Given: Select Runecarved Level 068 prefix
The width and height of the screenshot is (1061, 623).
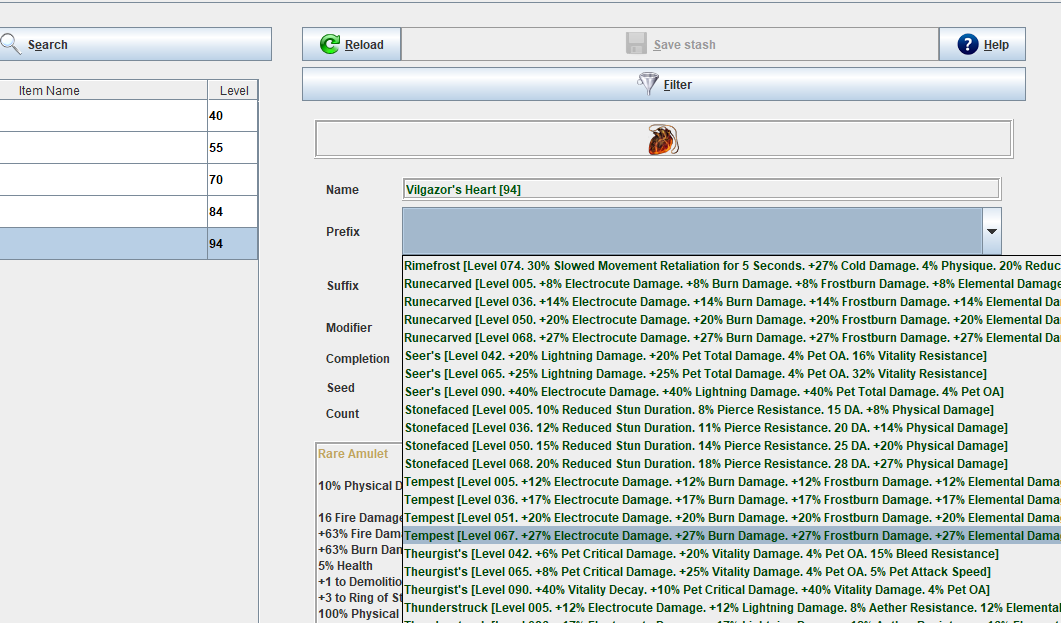Looking at the screenshot, I should pyautogui.click(x=730, y=338).
